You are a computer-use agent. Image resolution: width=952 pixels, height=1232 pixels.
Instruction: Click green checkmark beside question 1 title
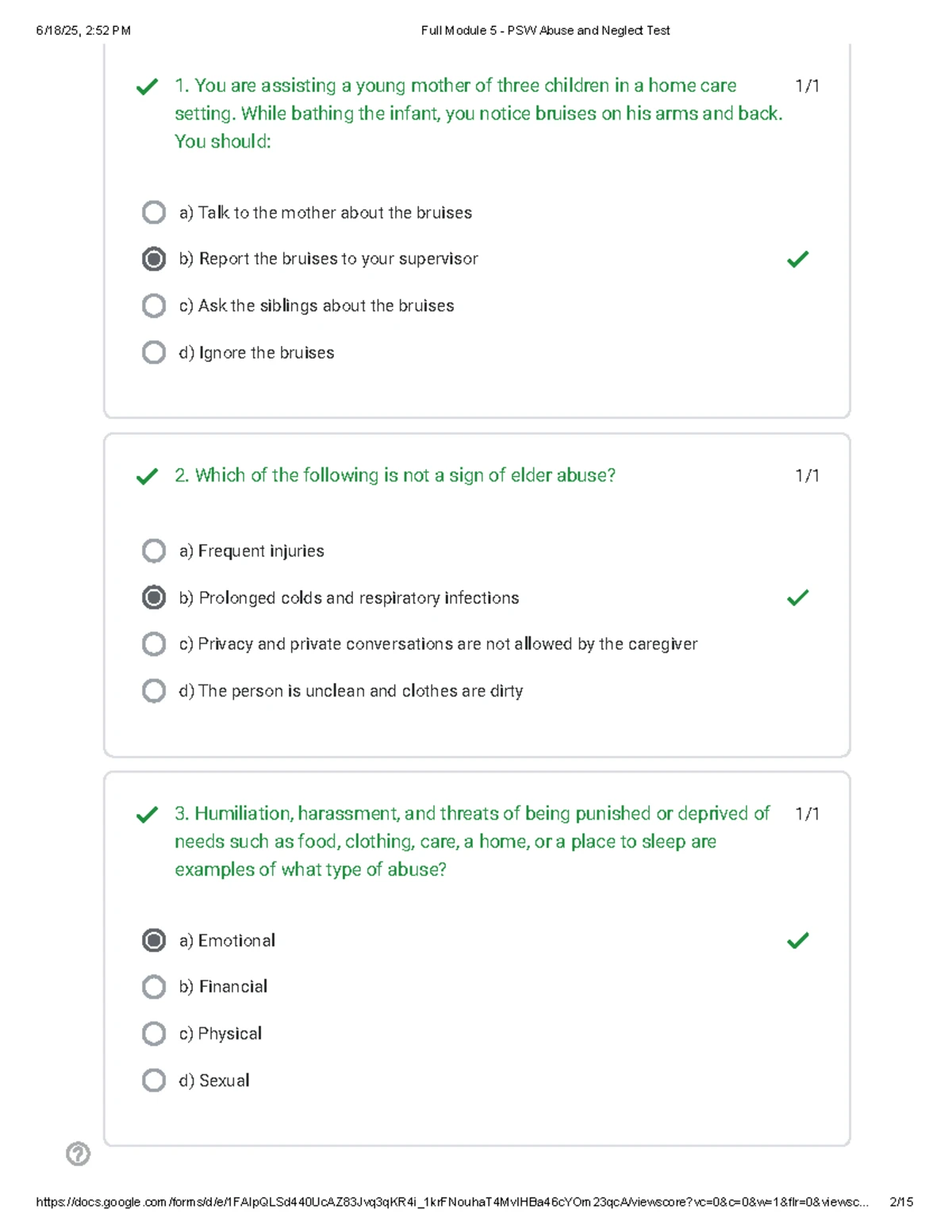click(147, 86)
